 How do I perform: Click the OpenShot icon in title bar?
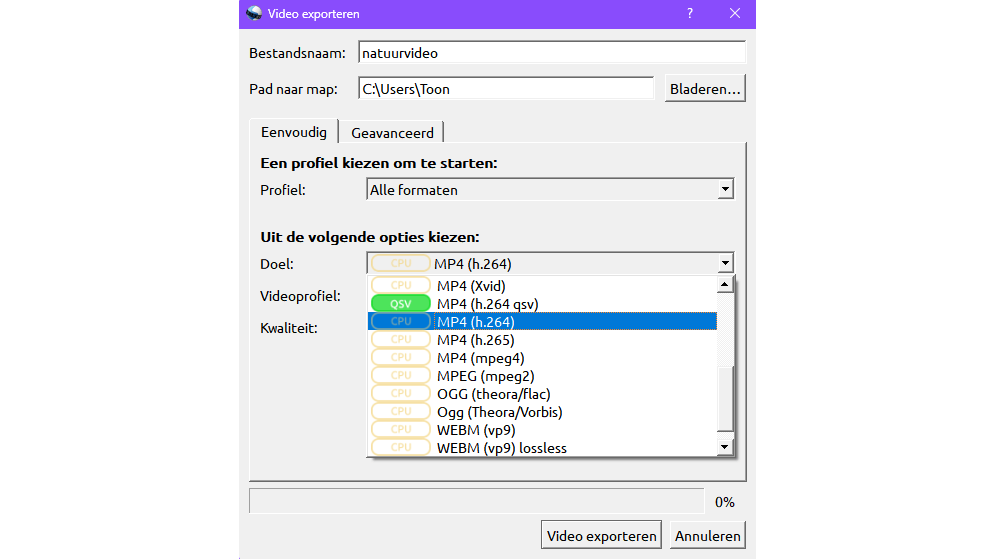254,14
